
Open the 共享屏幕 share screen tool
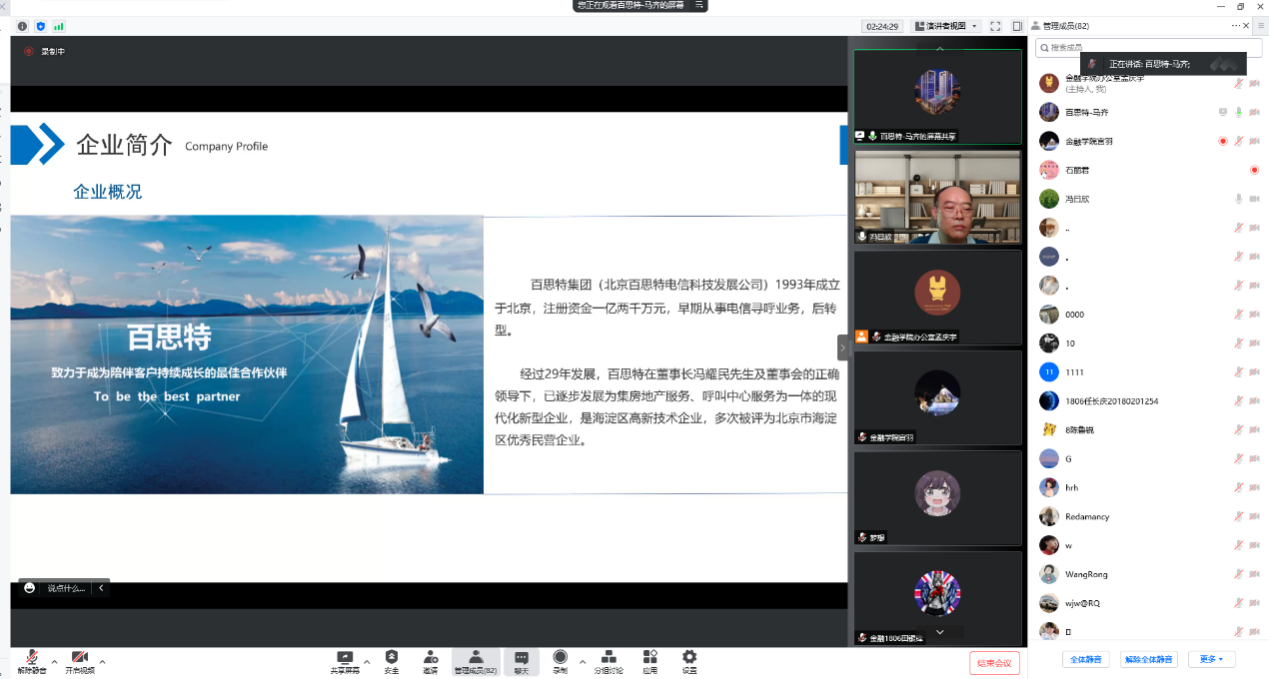345,660
